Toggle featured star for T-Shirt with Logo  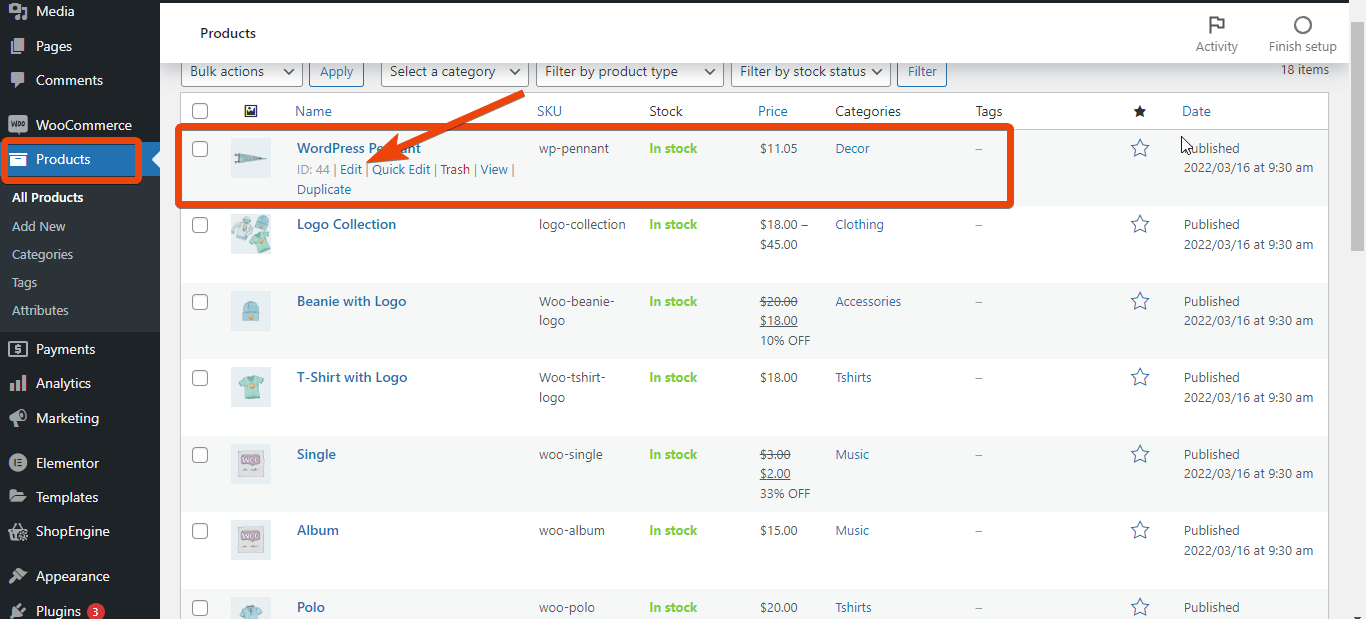(1140, 377)
